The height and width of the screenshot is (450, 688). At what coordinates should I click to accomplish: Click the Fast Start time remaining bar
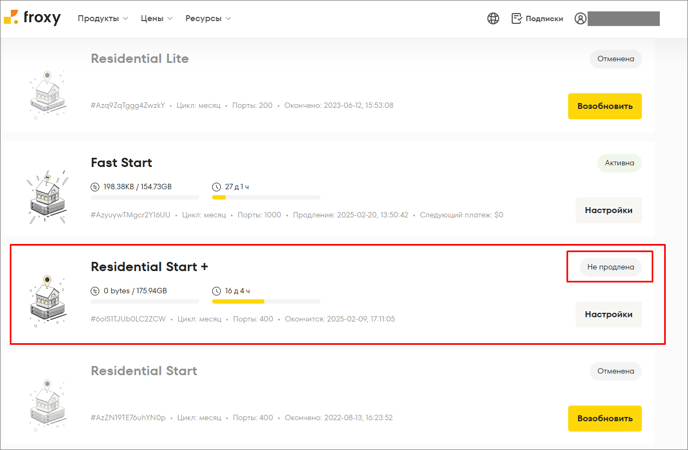click(x=266, y=197)
